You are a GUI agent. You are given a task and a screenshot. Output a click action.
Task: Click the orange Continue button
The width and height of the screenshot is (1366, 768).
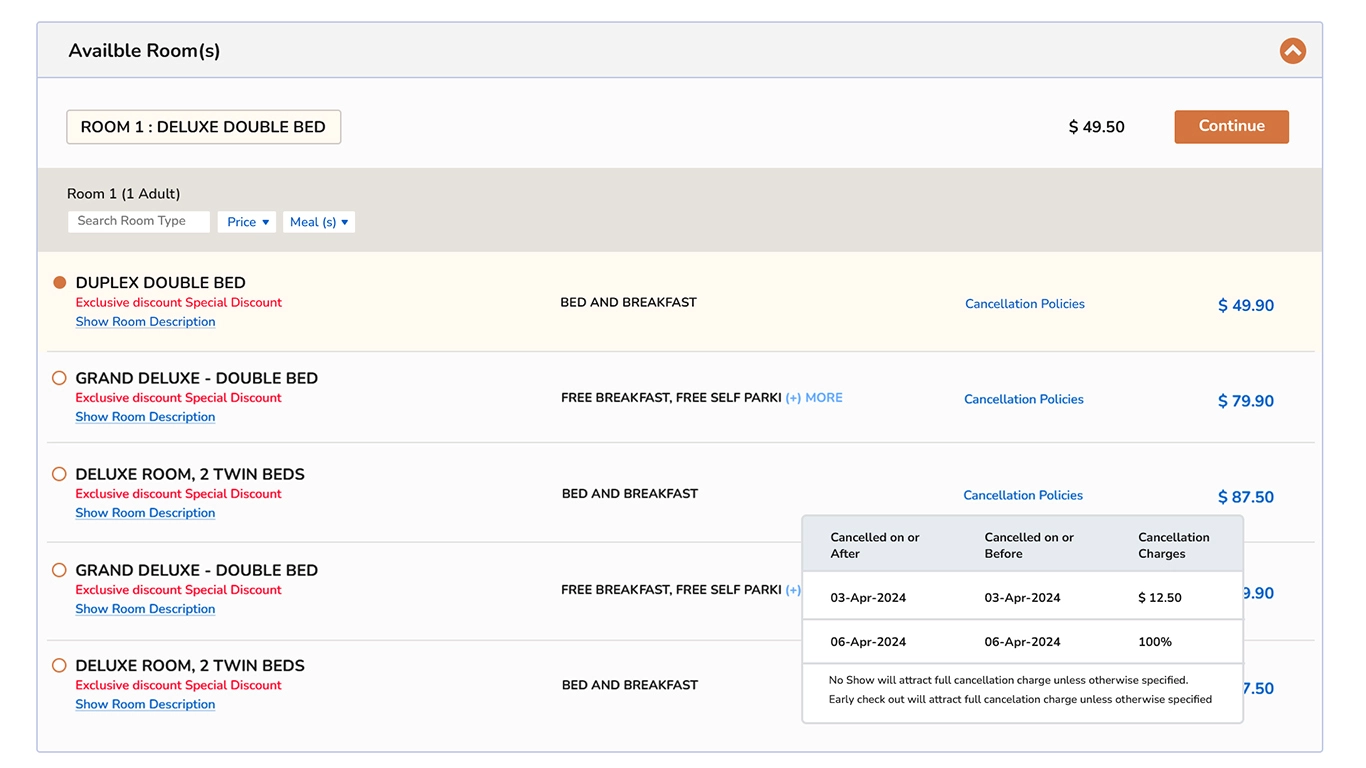coord(1231,127)
